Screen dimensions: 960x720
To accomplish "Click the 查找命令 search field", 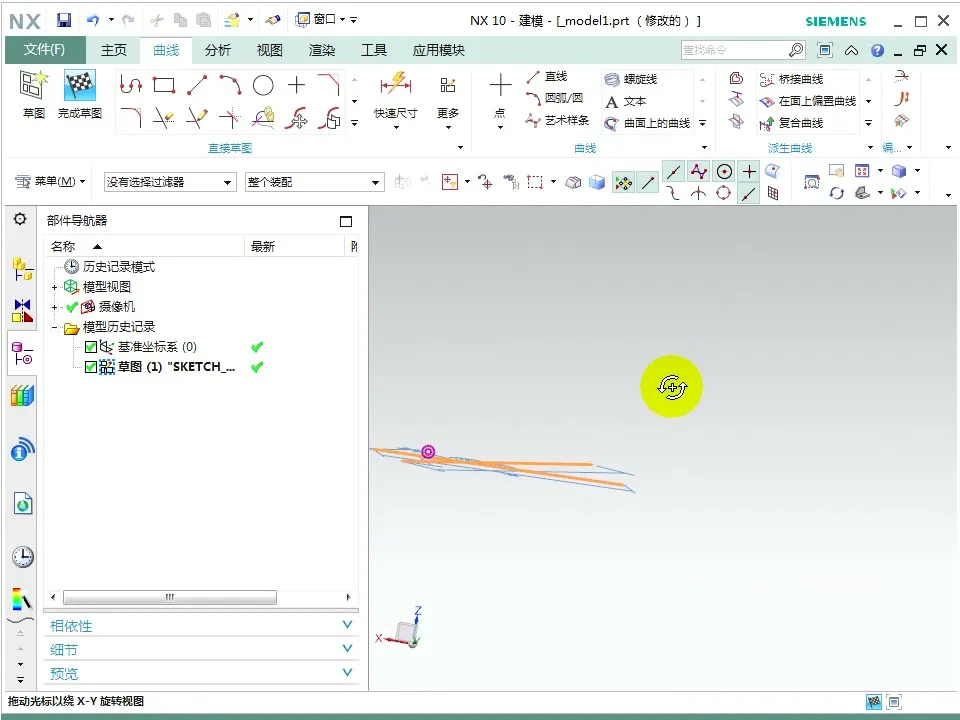I will (x=735, y=50).
